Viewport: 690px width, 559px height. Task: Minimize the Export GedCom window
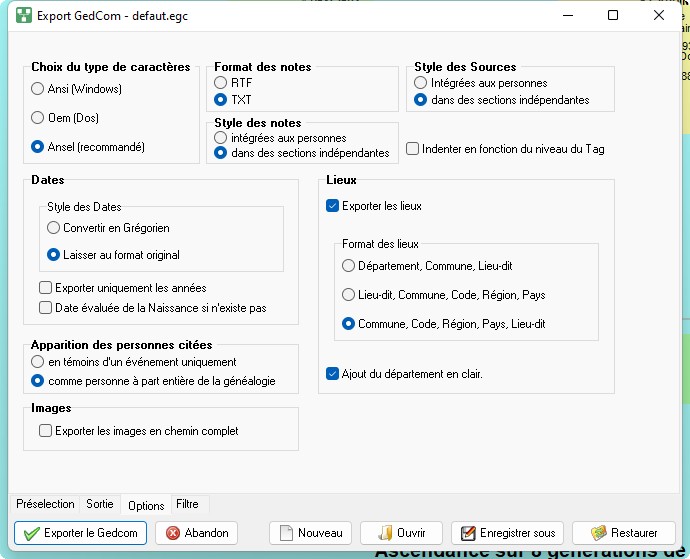[568, 15]
